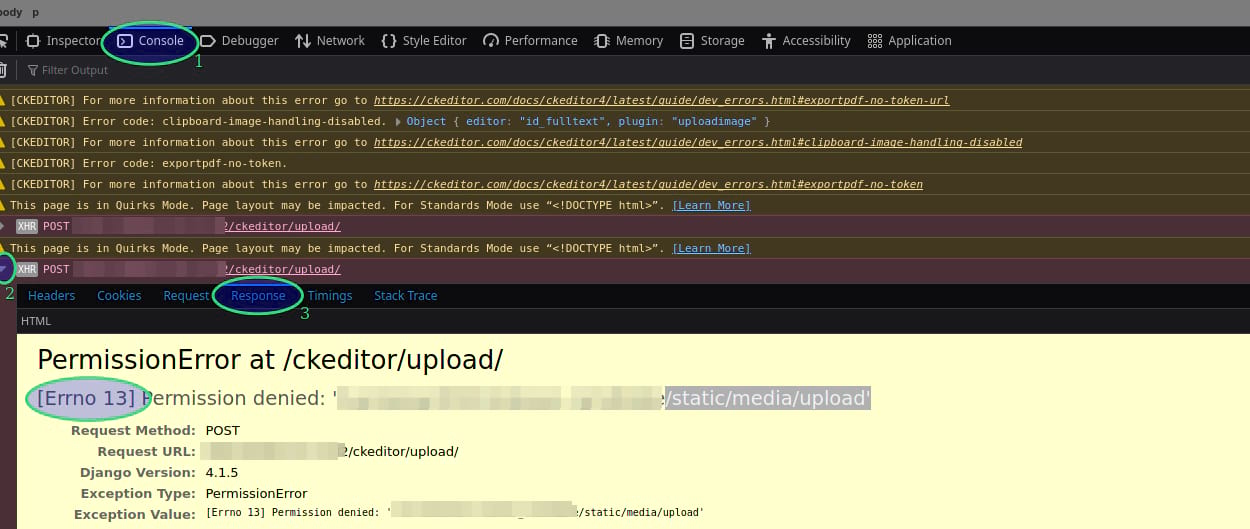Viewport: 1250px width, 529px height.
Task: Click first Quirks Mode Learn More link
Action: point(711,205)
